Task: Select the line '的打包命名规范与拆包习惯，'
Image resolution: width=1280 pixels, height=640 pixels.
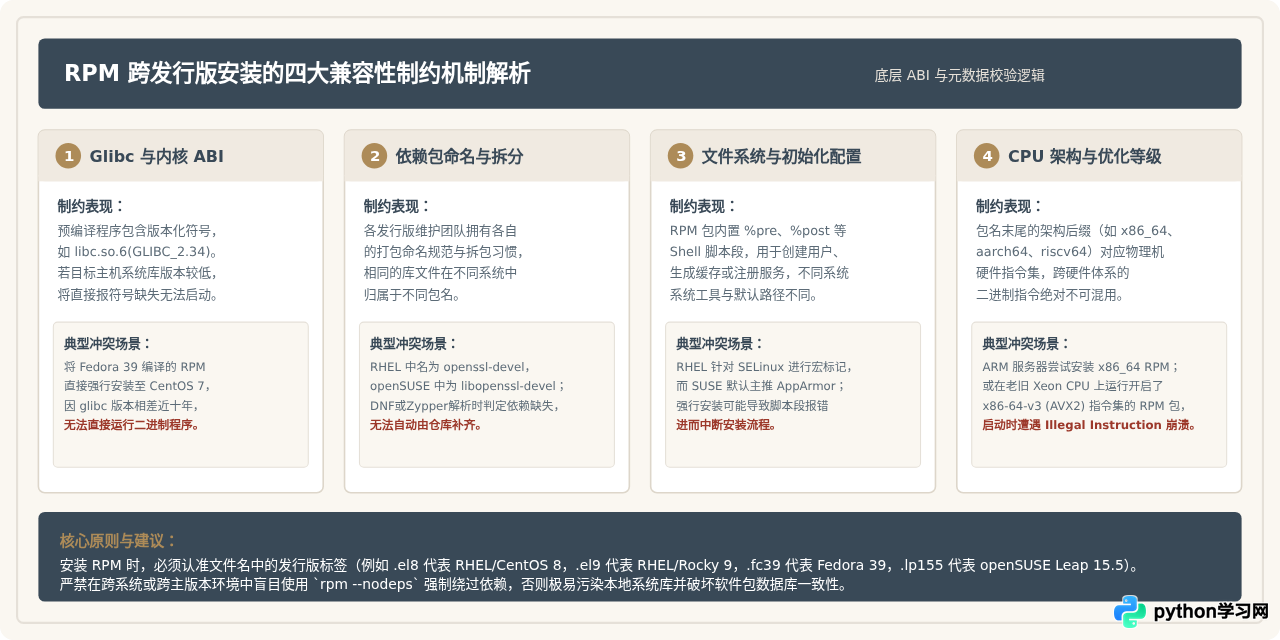Action: point(443,251)
